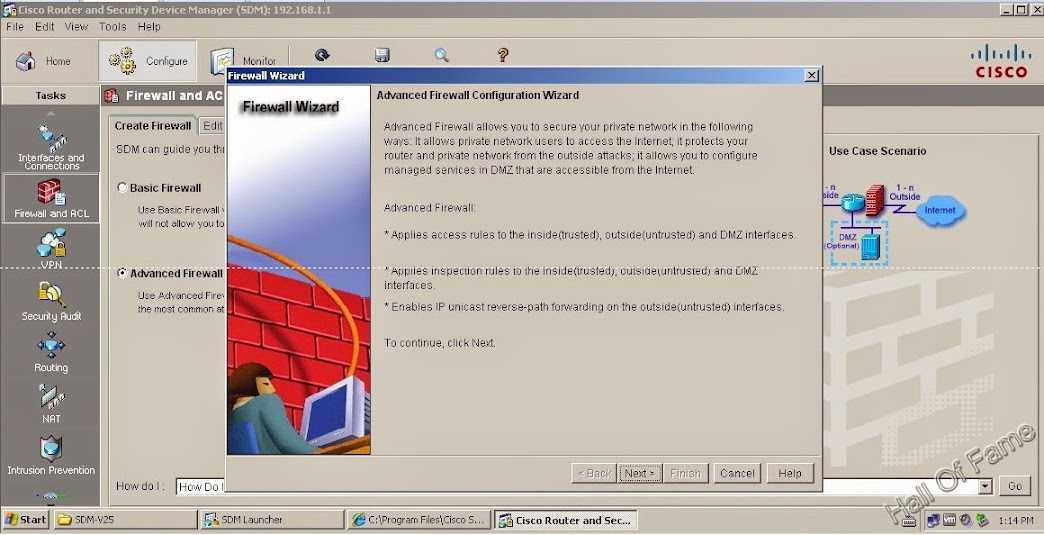Open the File menu

(15, 27)
